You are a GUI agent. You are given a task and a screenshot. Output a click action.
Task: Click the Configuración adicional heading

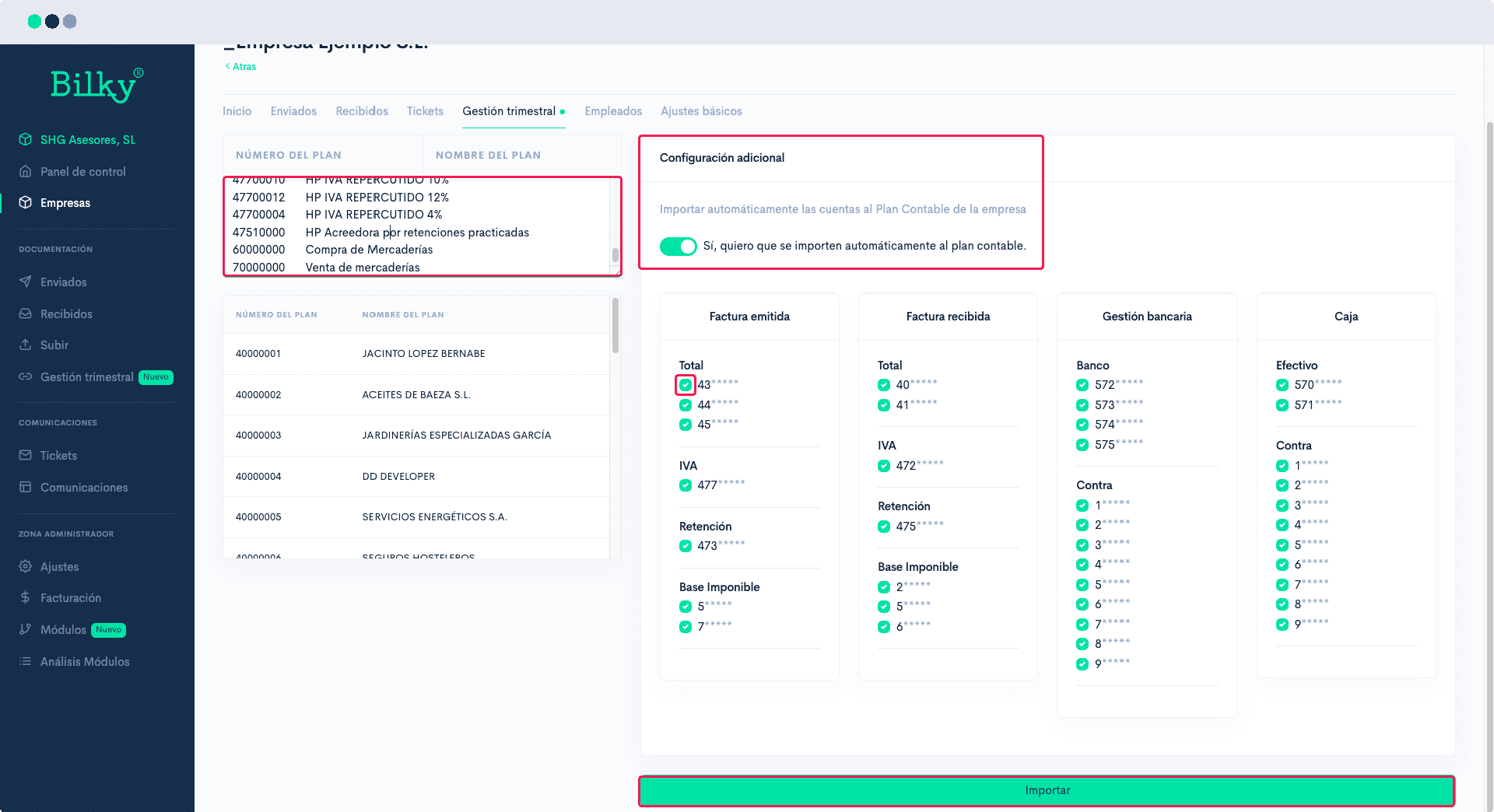721,158
